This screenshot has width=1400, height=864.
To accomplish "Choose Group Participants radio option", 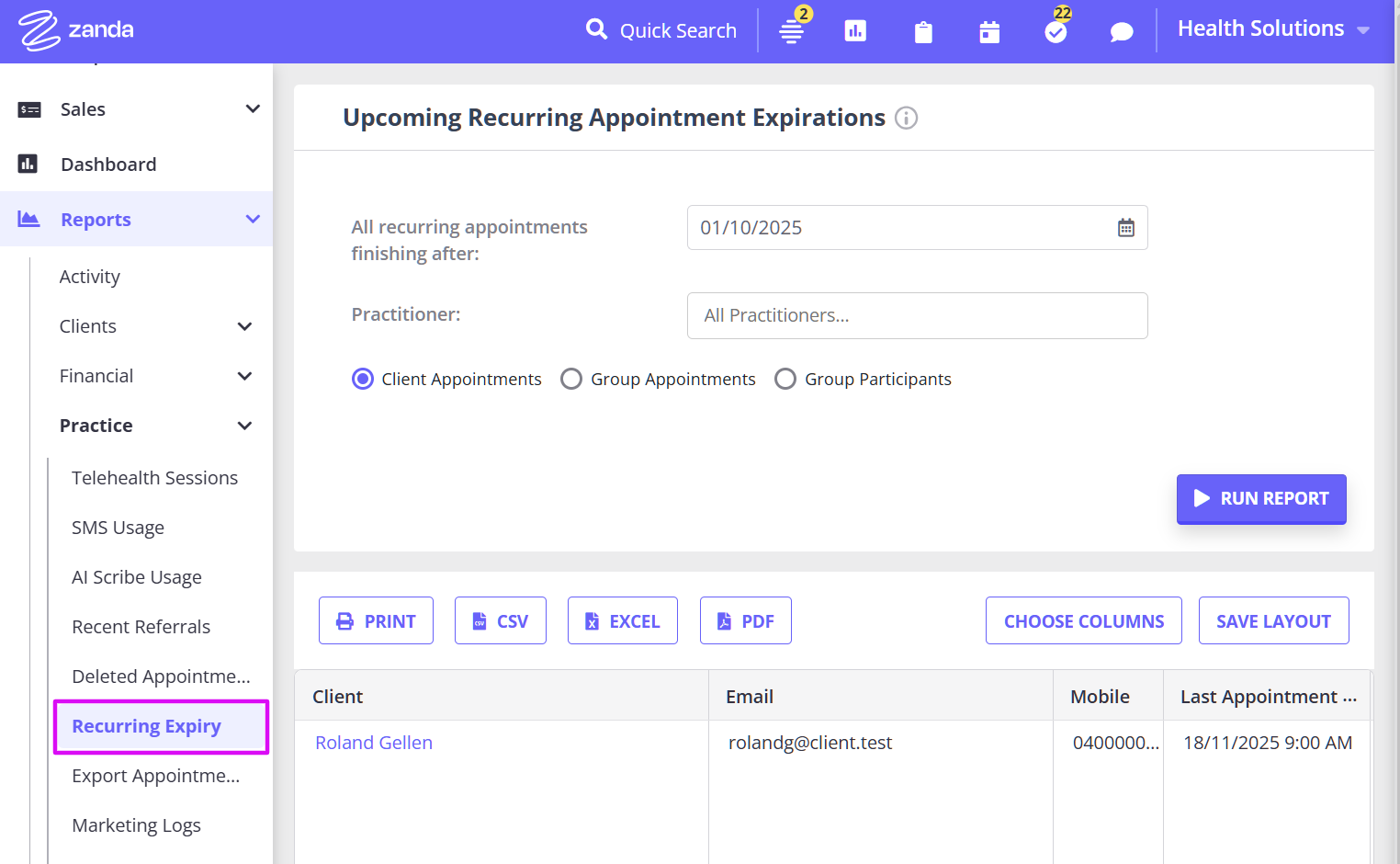I will tap(785, 380).
